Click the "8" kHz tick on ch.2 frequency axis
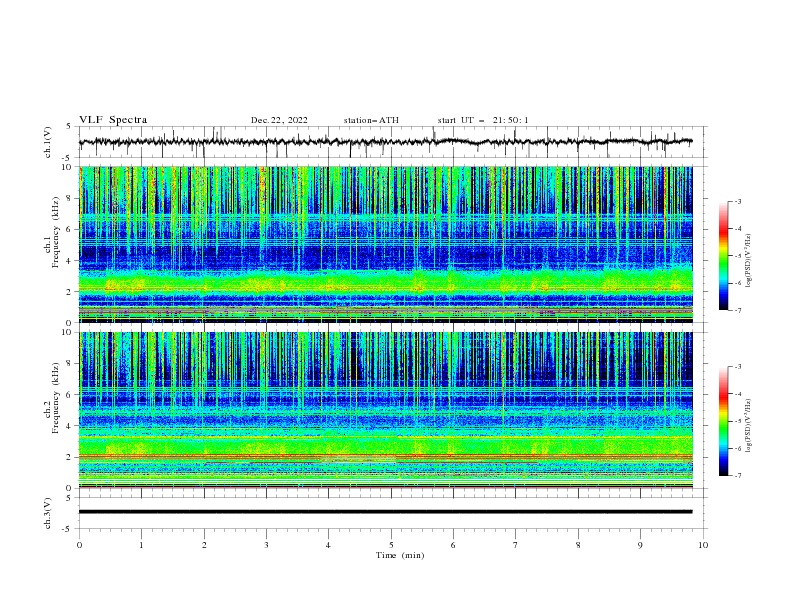 click(x=71, y=364)
